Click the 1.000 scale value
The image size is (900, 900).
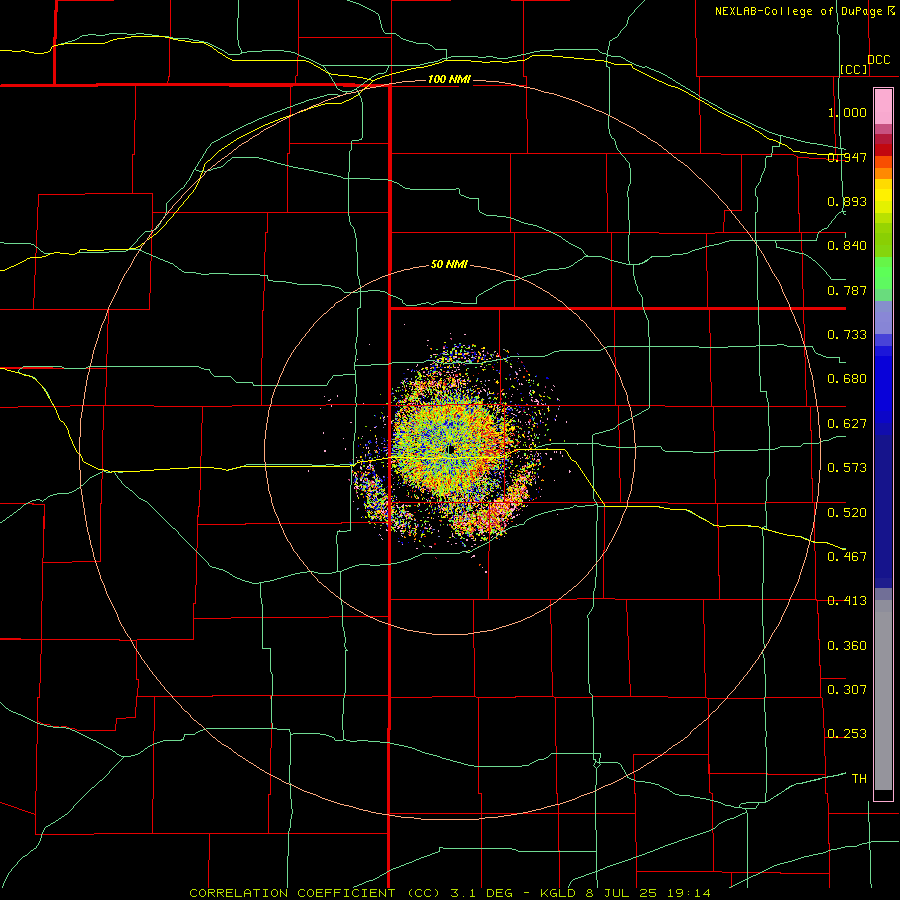tap(847, 112)
